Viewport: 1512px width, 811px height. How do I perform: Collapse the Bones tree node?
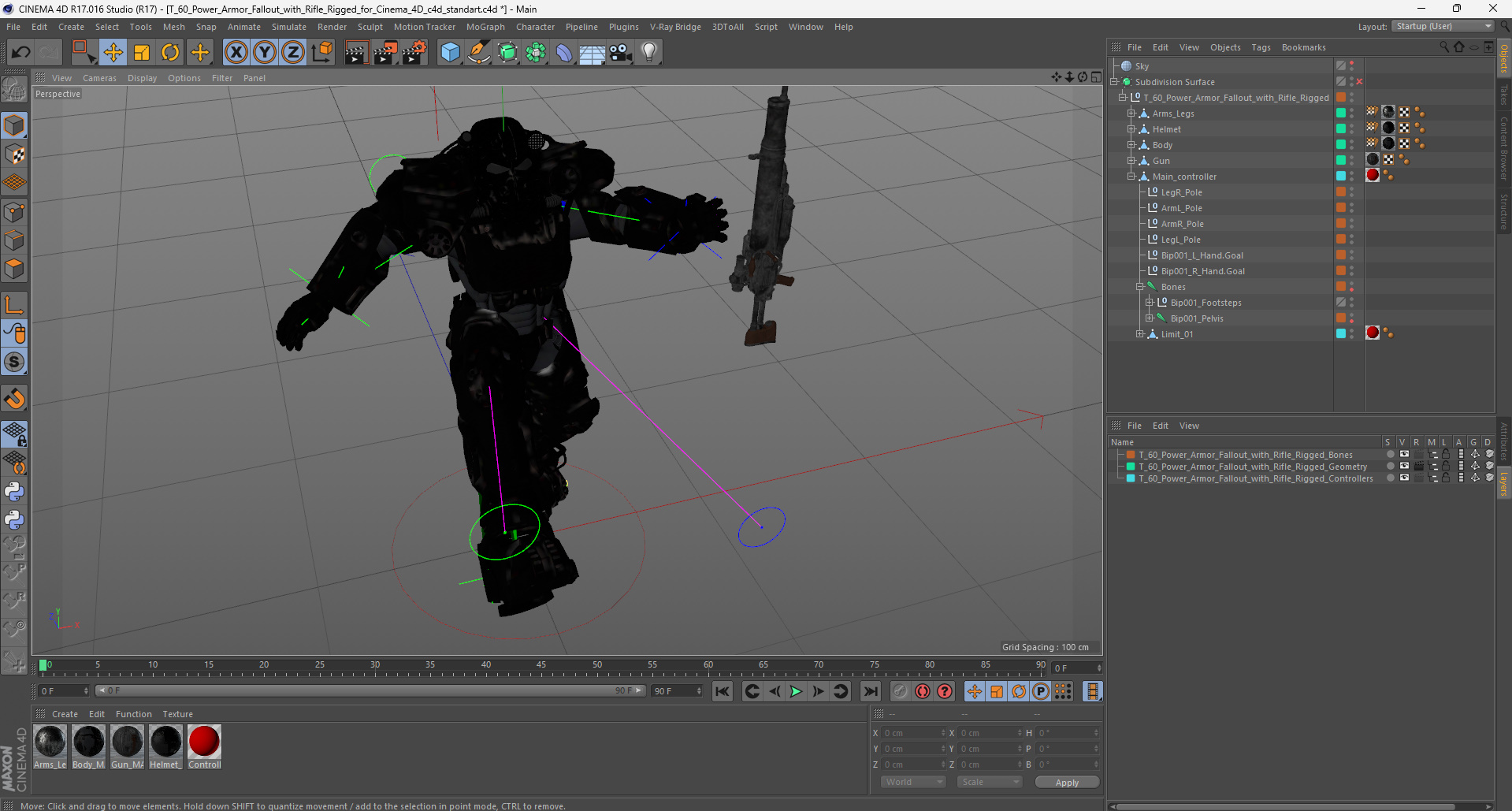point(1140,287)
